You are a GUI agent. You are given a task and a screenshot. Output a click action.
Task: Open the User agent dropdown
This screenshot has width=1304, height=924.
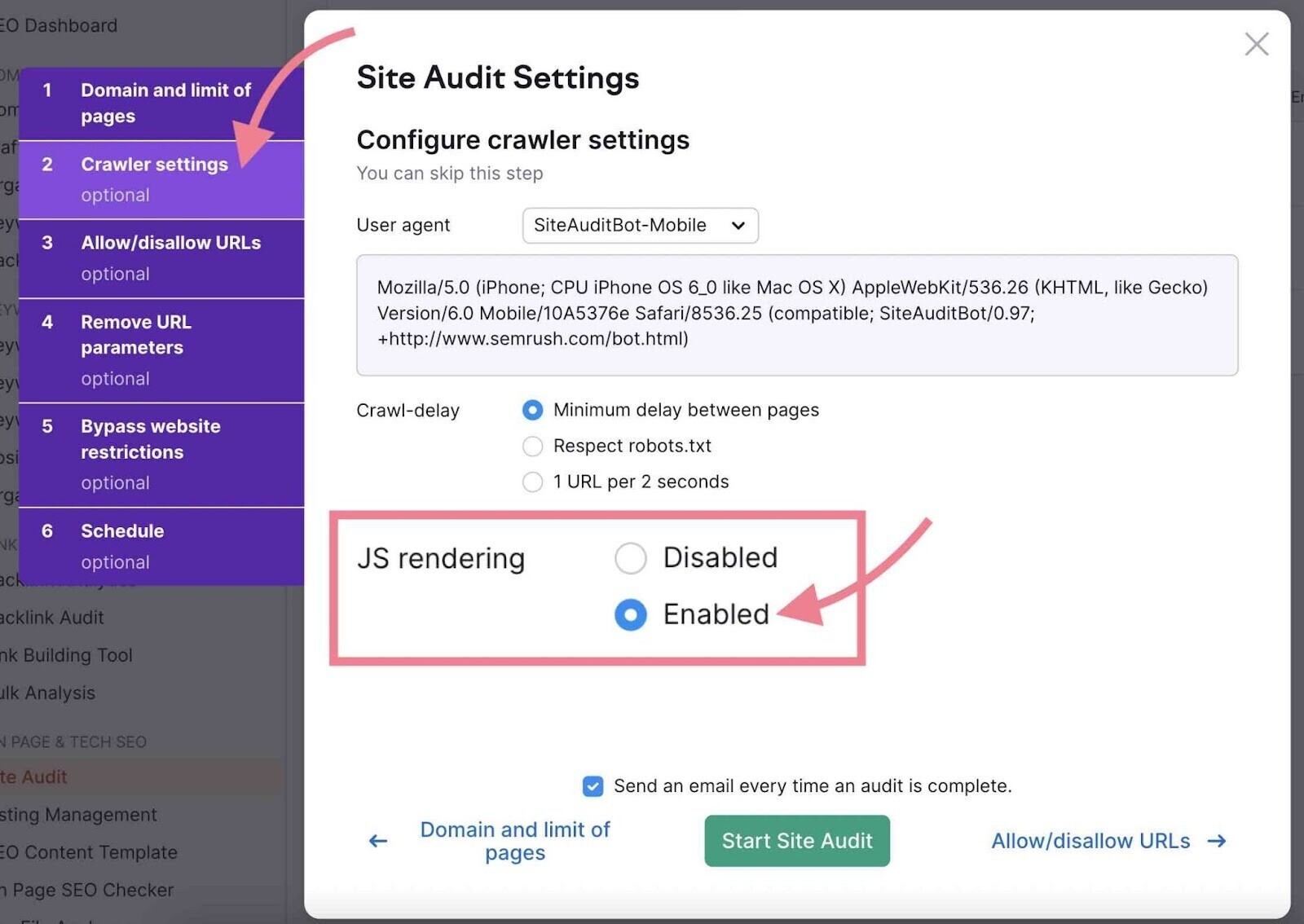640,226
